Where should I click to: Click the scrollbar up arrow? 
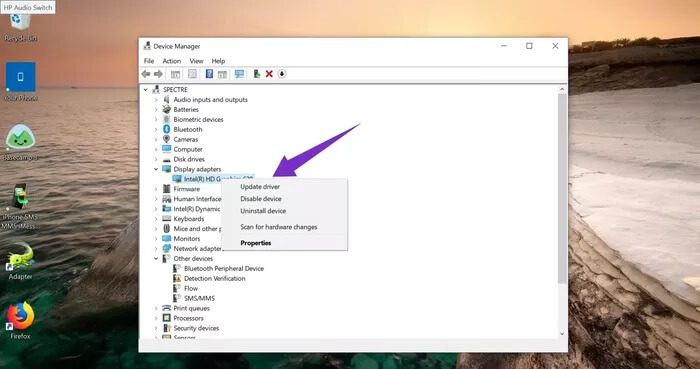click(562, 90)
